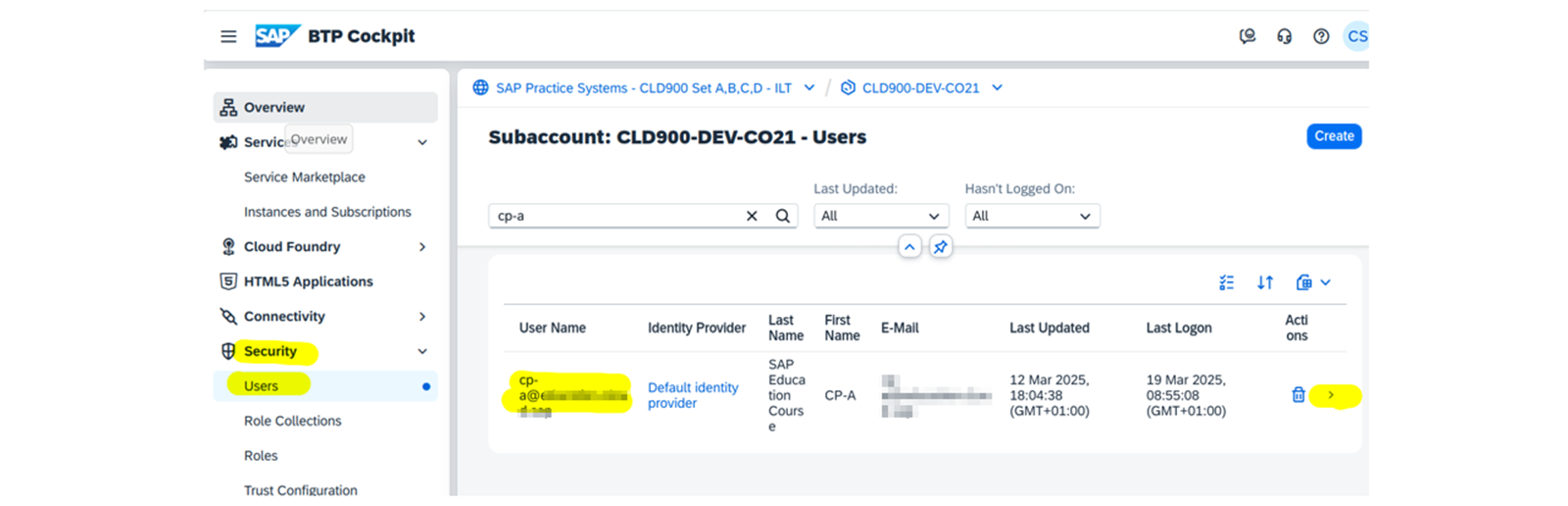Viewport: 1568px width, 506px height.
Task: Open Trust Configuration page
Action: (300, 489)
